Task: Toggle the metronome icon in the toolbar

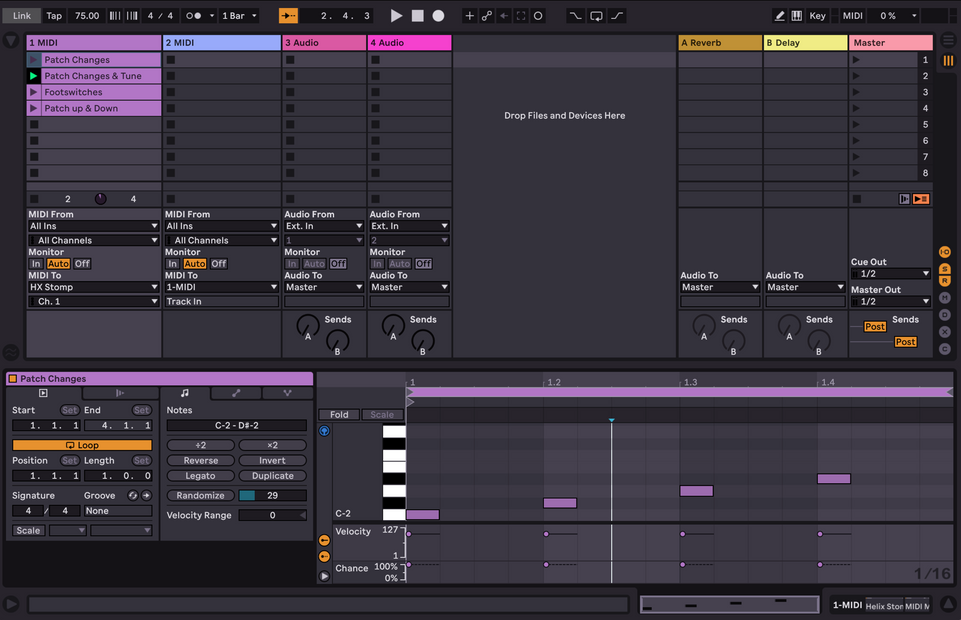Action: click(x=193, y=15)
